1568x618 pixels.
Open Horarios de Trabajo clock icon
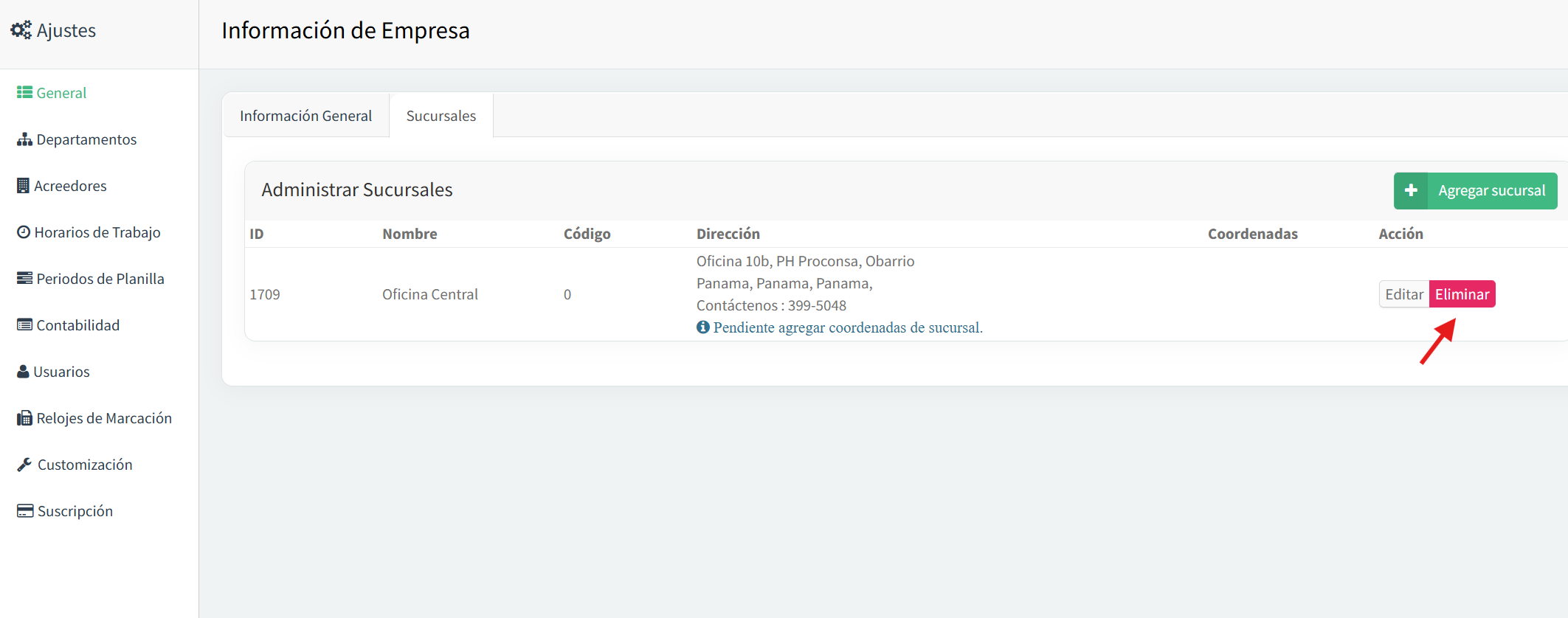pos(24,232)
